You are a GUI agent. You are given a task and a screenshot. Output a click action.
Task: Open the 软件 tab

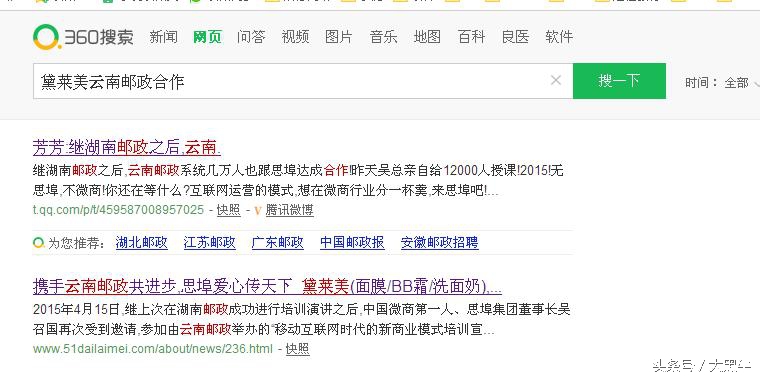coord(559,37)
